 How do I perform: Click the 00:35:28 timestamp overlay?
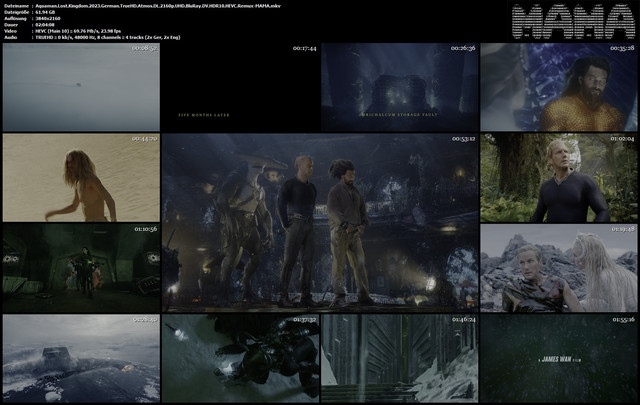tap(622, 48)
